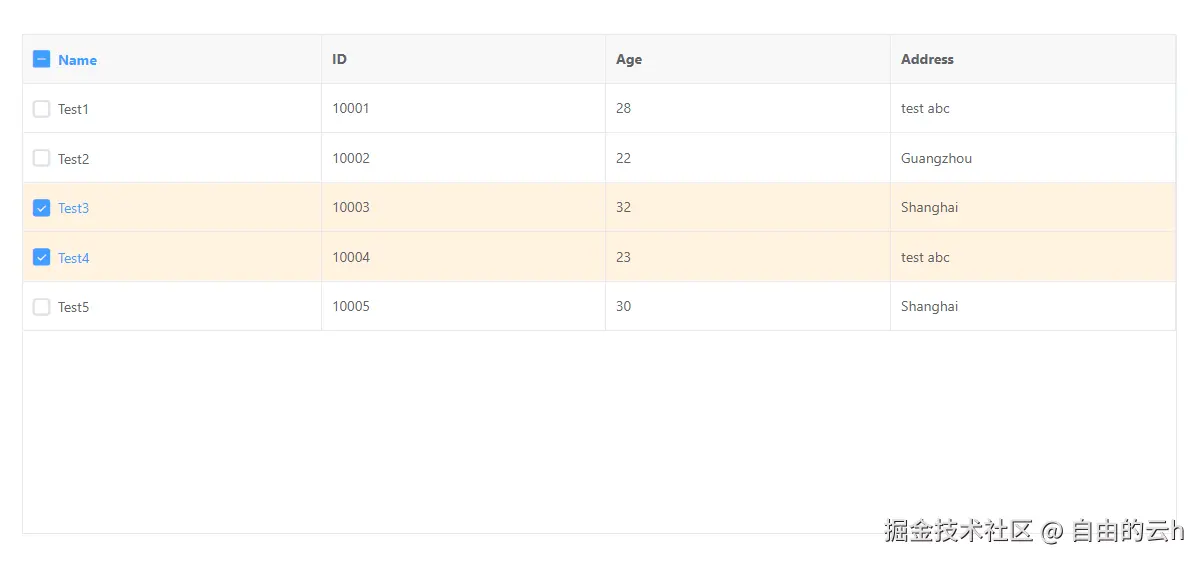This screenshot has width=1203, height=562.
Task: Click the Age cell showing 28
Action: point(624,109)
